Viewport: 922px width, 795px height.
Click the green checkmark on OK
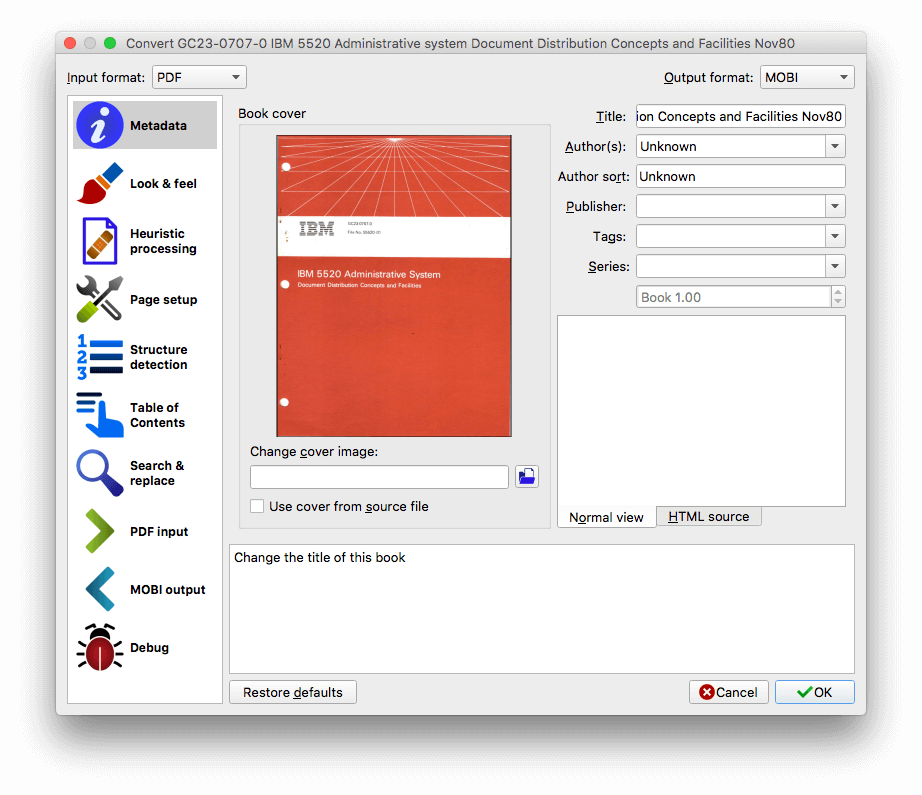point(804,692)
